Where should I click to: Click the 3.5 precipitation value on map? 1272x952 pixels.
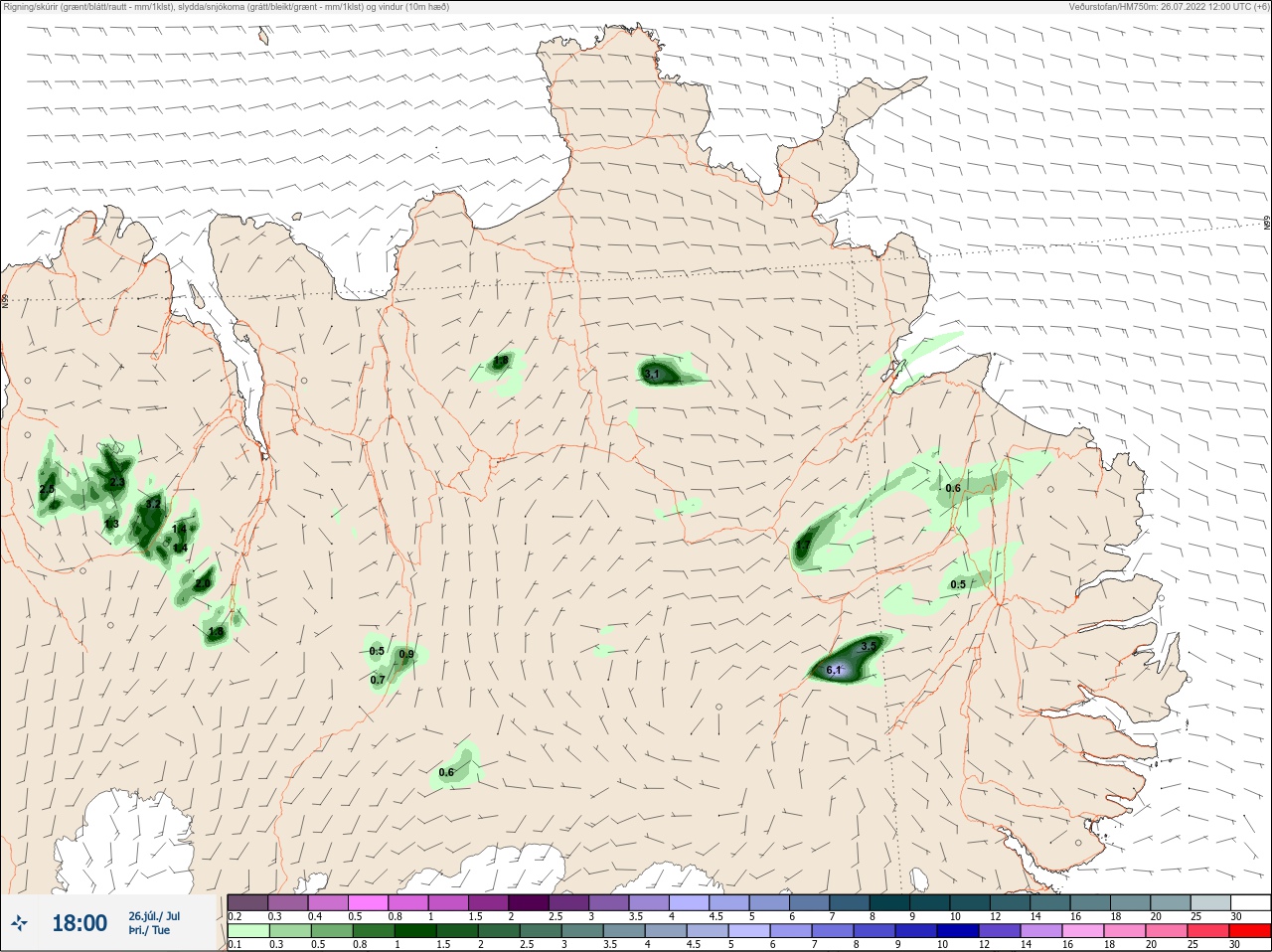tap(869, 646)
